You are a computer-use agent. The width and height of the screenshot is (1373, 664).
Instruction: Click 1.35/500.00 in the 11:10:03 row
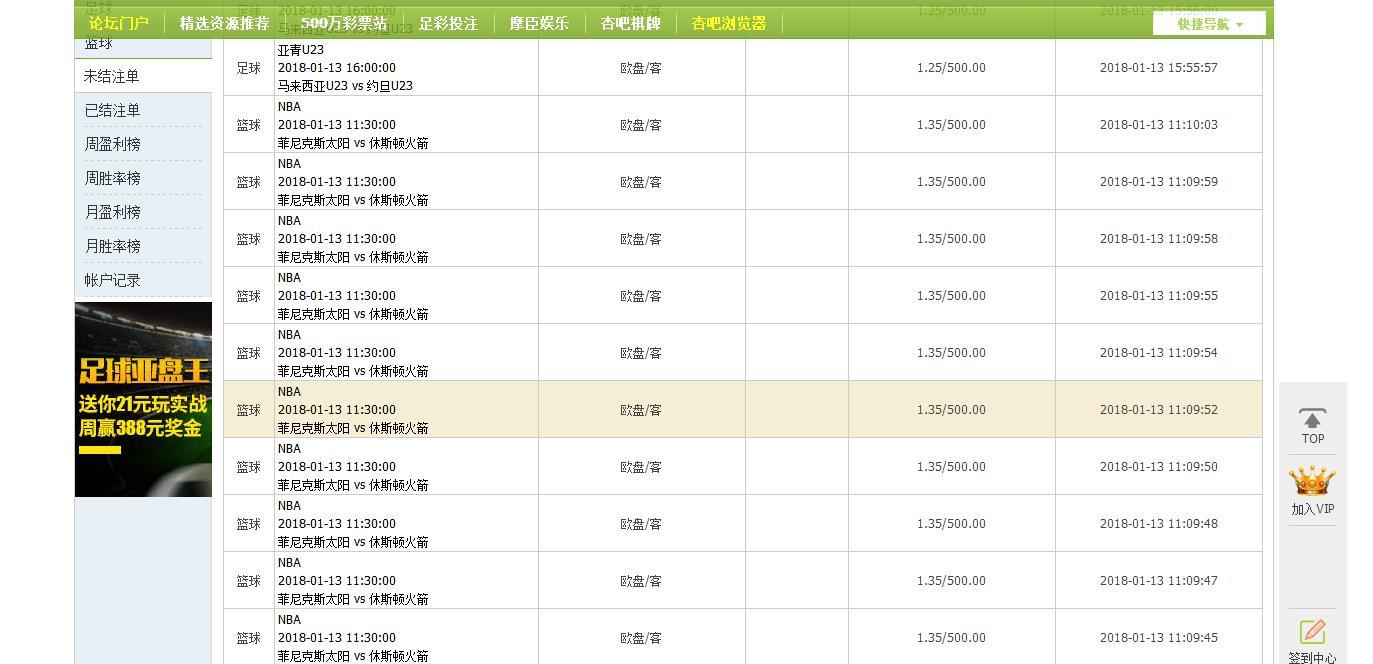951,125
